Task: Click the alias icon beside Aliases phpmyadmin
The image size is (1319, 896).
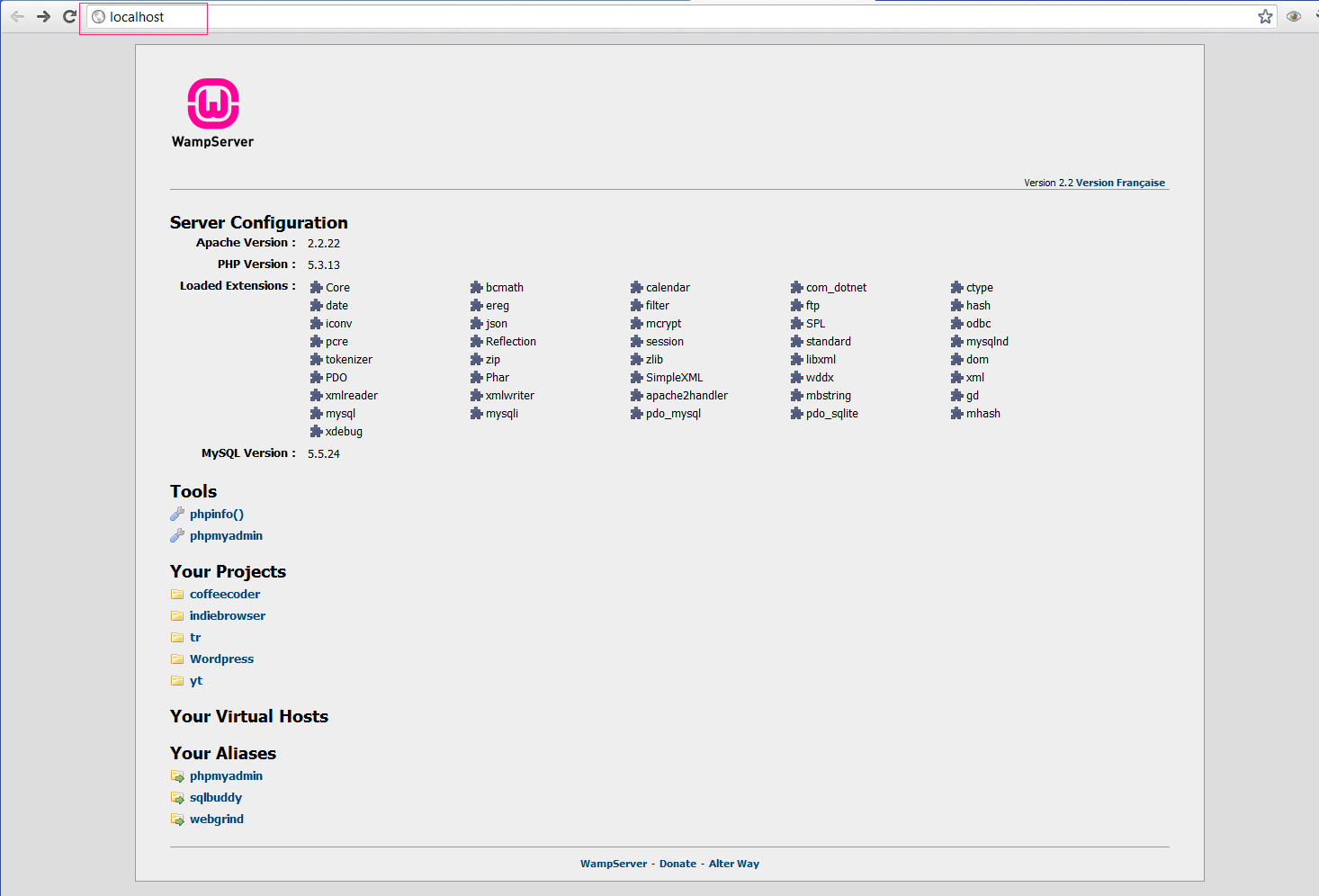Action: (177, 776)
